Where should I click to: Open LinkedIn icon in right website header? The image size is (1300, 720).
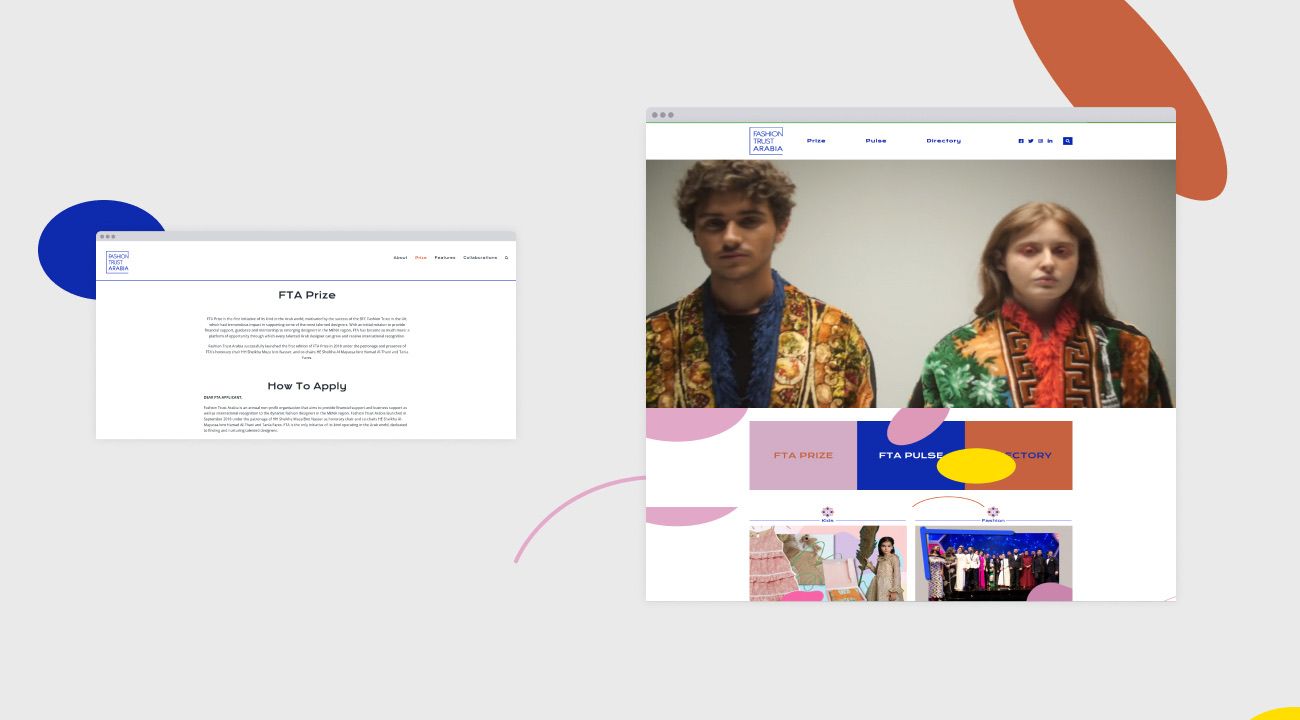[x=1050, y=141]
